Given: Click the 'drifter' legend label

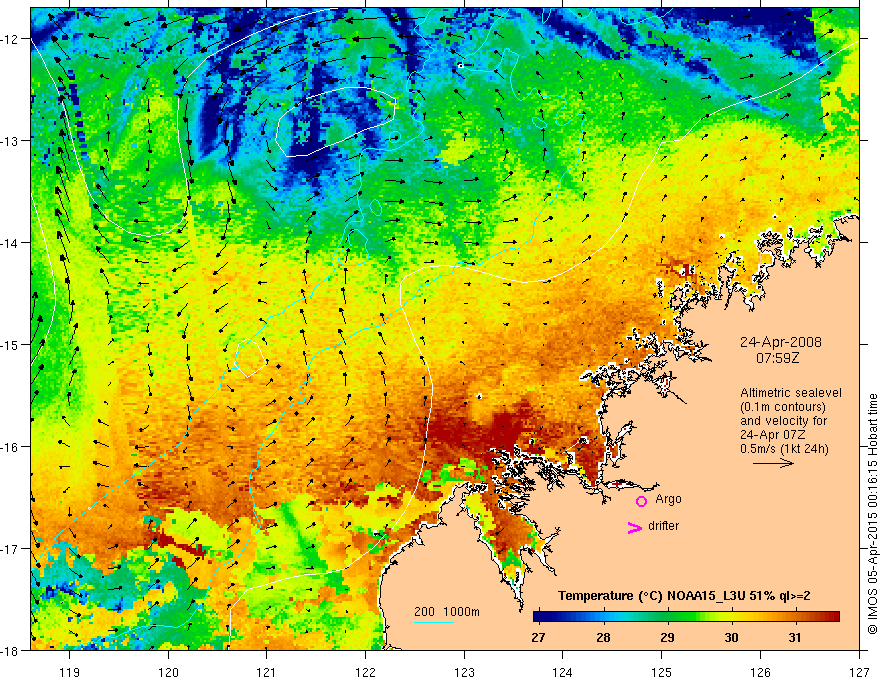Looking at the screenshot, I should [x=663, y=526].
